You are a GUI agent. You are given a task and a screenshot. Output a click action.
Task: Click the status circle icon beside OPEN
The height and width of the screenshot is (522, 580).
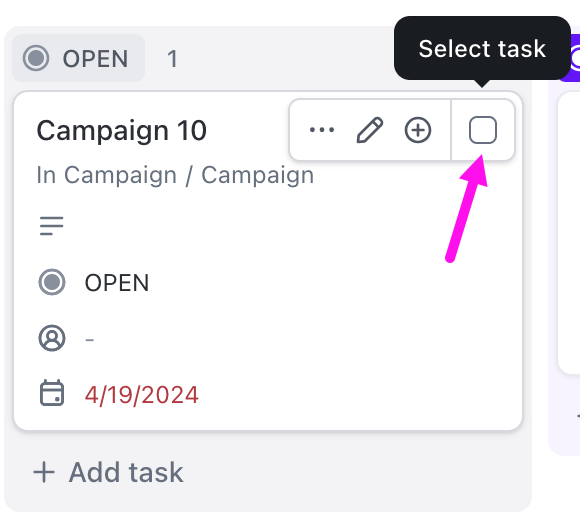[52, 282]
